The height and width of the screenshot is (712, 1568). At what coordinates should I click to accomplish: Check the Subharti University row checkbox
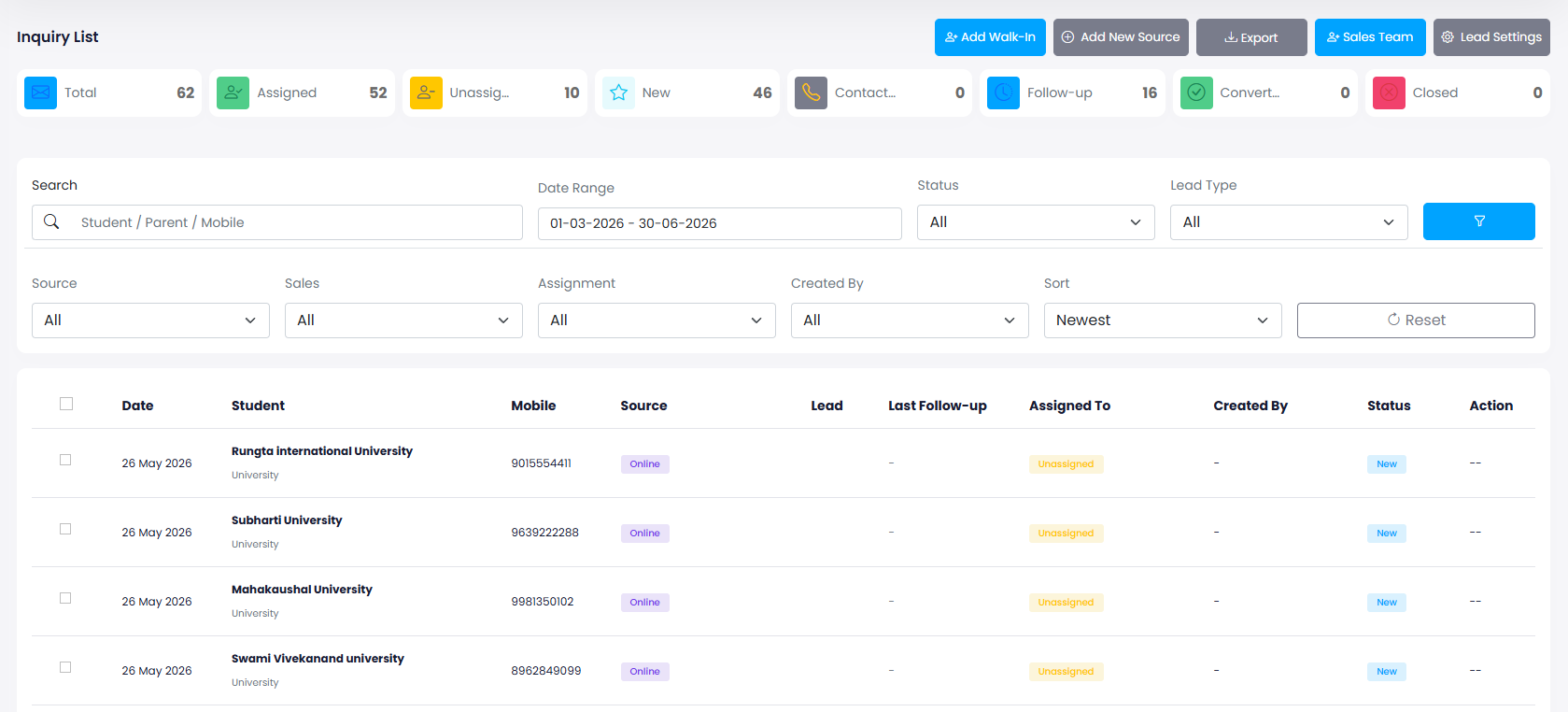click(65, 529)
